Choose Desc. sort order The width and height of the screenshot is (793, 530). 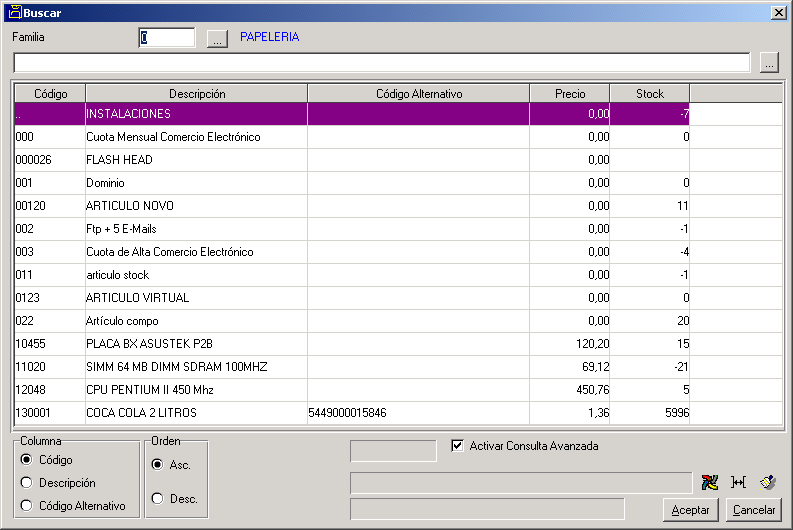point(158,499)
